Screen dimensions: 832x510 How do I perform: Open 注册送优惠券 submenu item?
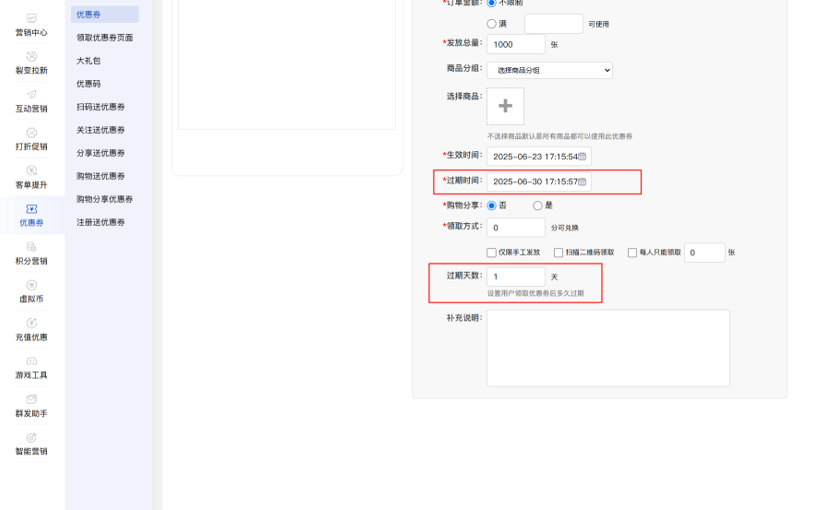pyautogui.click(x=101, y=222)
